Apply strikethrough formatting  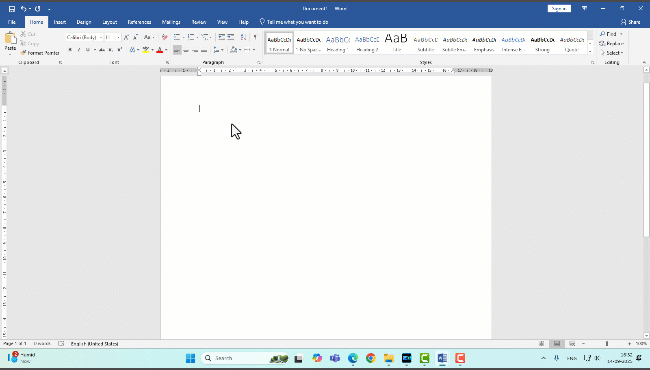[x=102, y=50]
